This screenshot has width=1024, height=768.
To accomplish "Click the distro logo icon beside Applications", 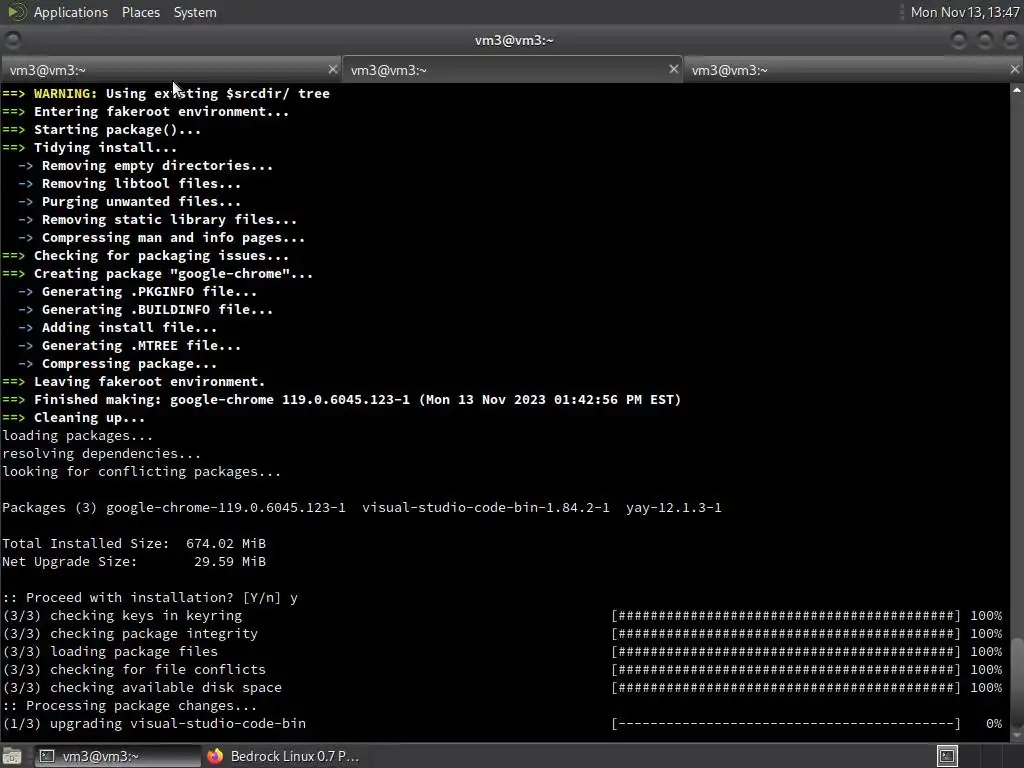I will (x=16, y=12).
